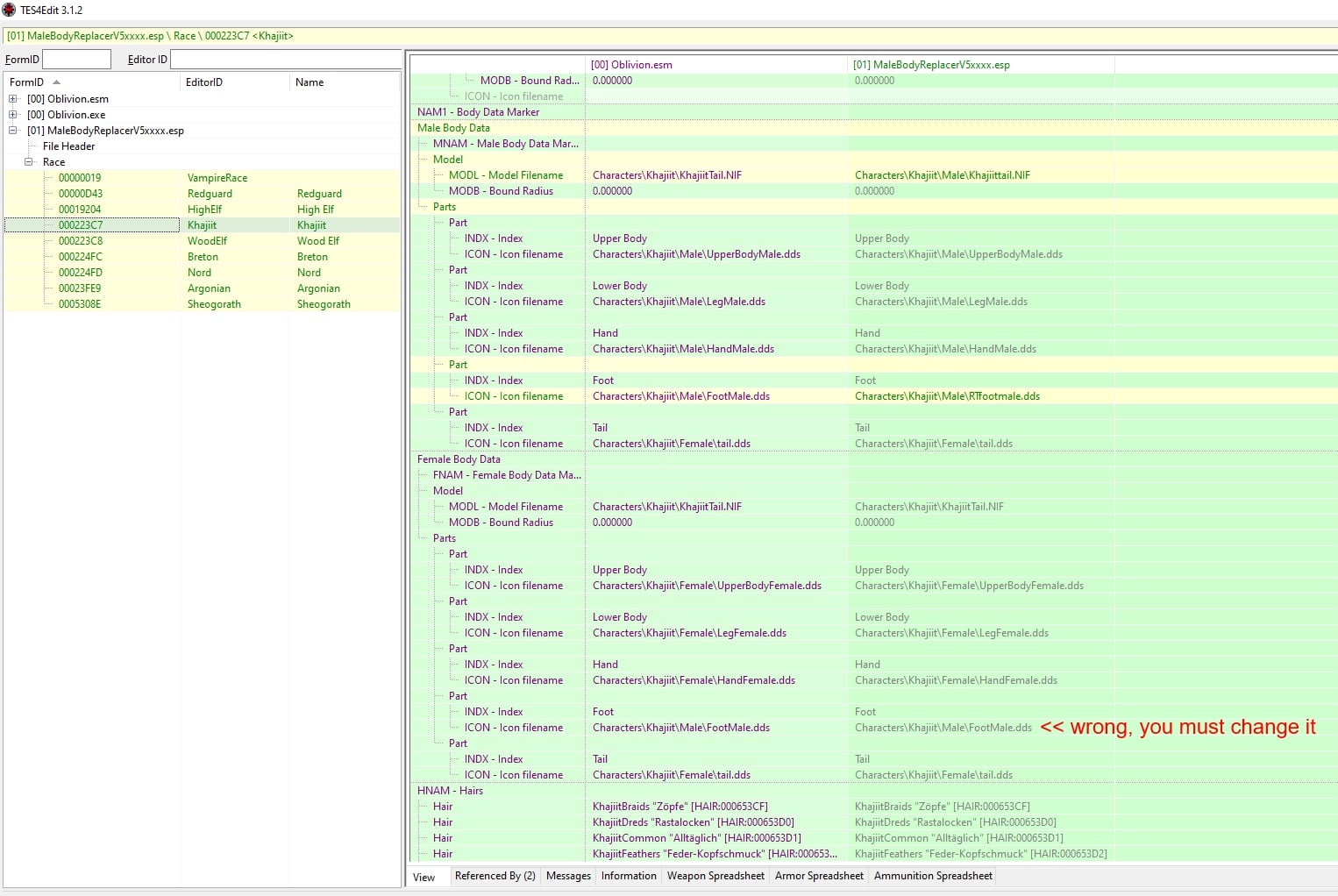Expand the [00] Oblivion.esm tree node
Image resolution: width=1338 pixels, height=896 pixels.
click(13, 99)
